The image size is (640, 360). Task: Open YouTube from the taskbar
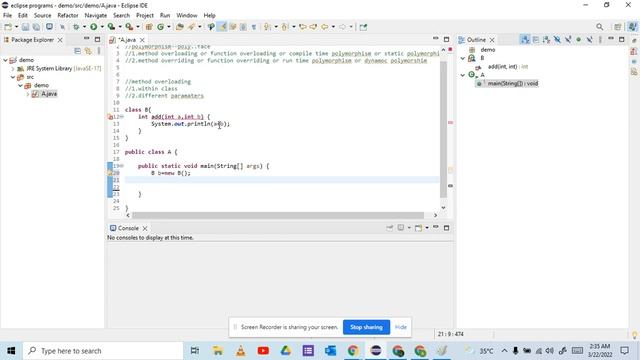(263, 351)
